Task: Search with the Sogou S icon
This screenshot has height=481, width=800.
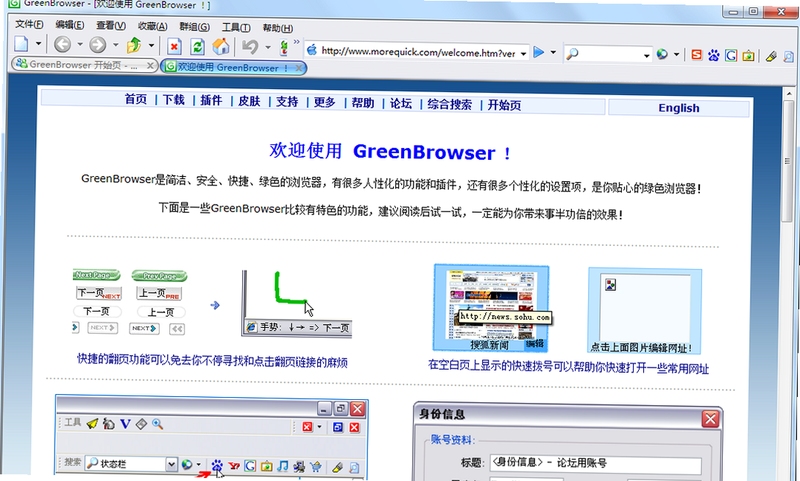Action: [x=696, y=55]
